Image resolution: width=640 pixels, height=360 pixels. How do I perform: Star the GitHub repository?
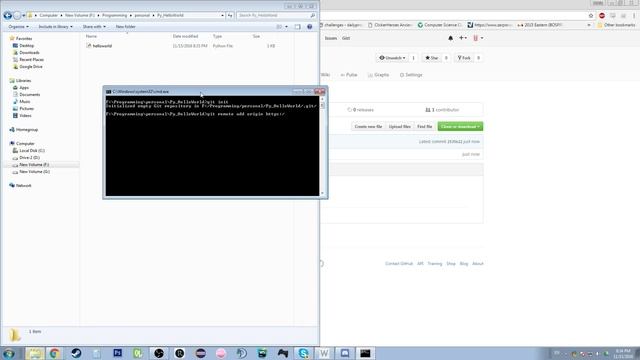[x=431, y=58]
